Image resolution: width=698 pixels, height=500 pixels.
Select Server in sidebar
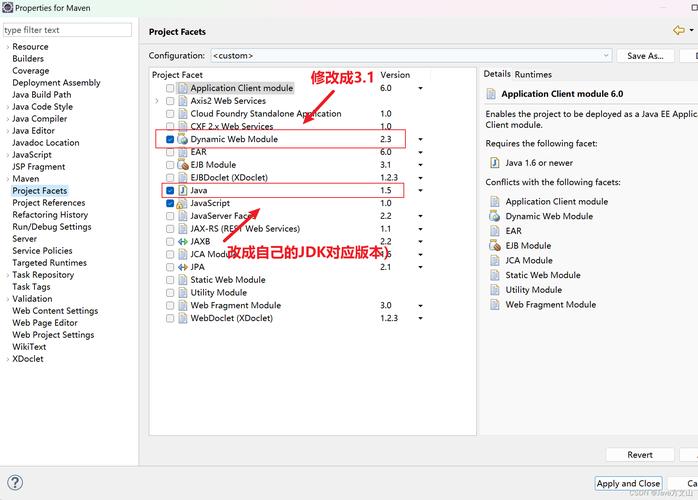pos(24,239)
